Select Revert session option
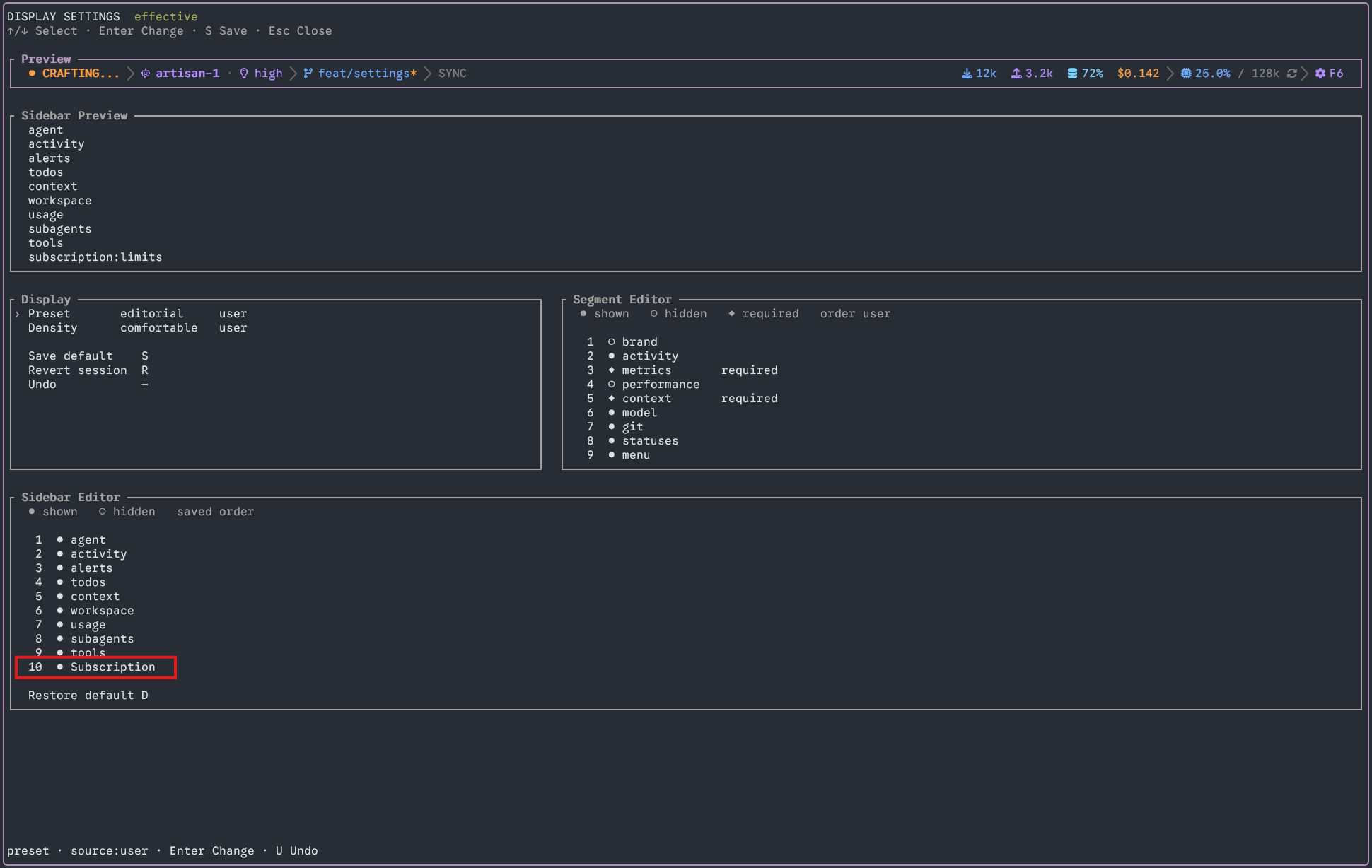 click(x=88, y=370)
